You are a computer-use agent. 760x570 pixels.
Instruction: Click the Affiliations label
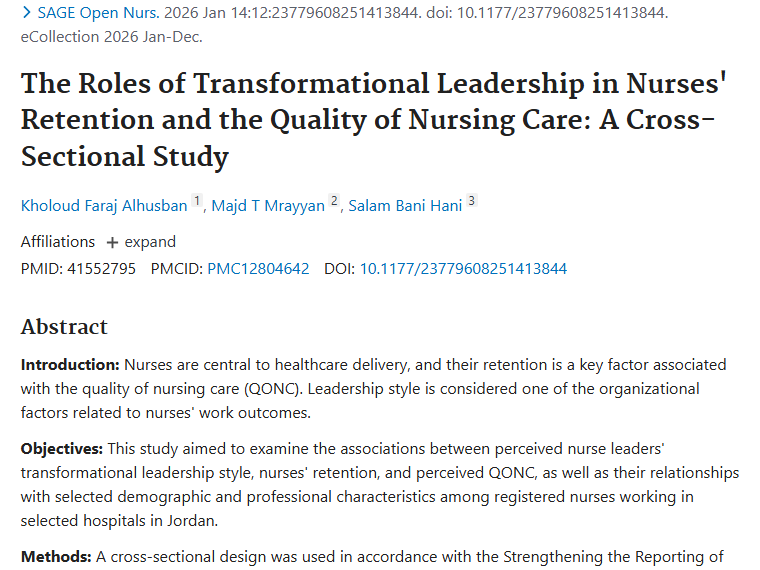point(58,242)
